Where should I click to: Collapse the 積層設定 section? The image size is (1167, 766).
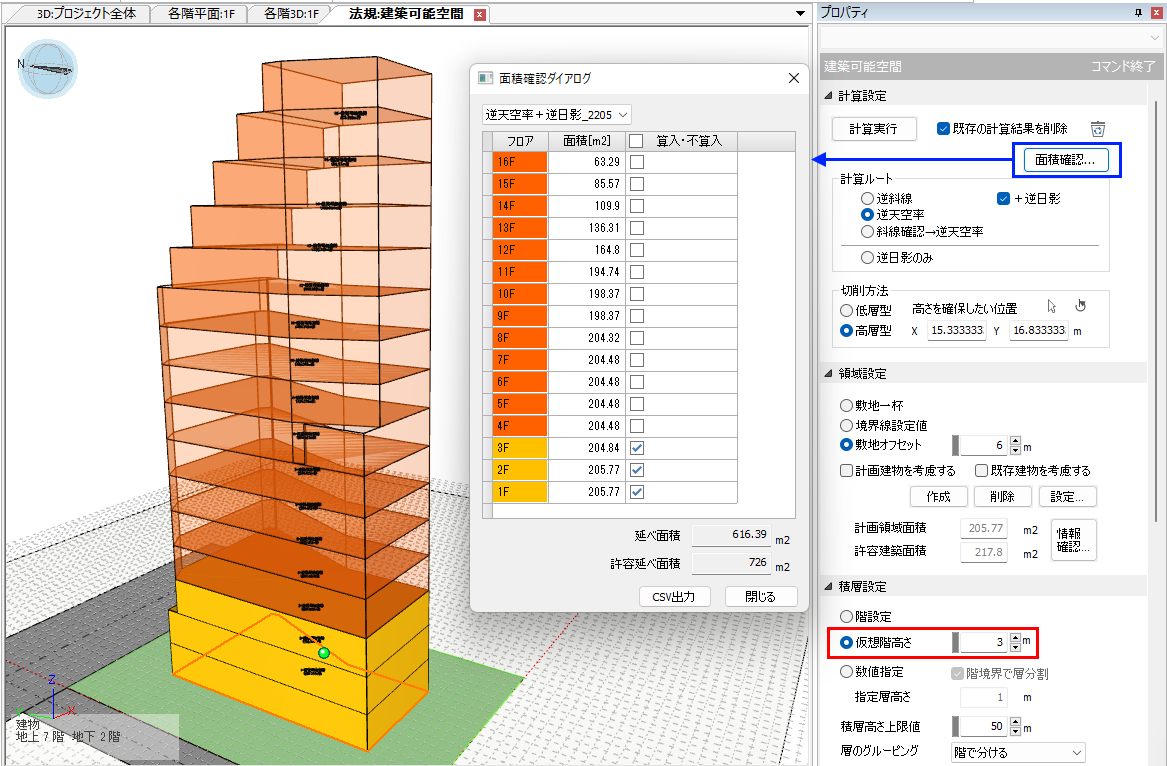[x=828, y=587]
